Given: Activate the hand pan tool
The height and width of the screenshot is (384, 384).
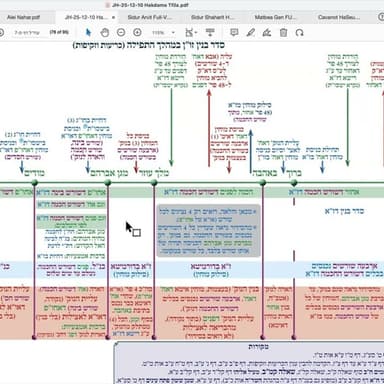Looking at the screenshot, I should click(105, 32).
